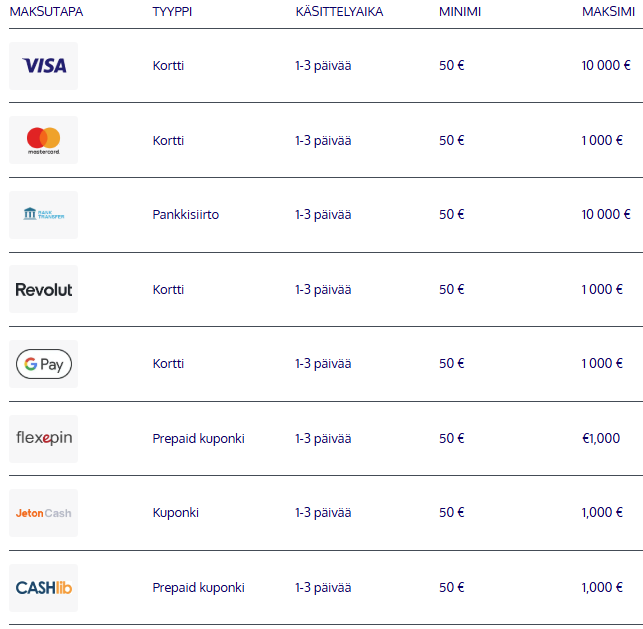Viewport: 643px width, 629px height.
Task: Click the 10 000 € maximum for VISA
Action: [x=606, y=65]
